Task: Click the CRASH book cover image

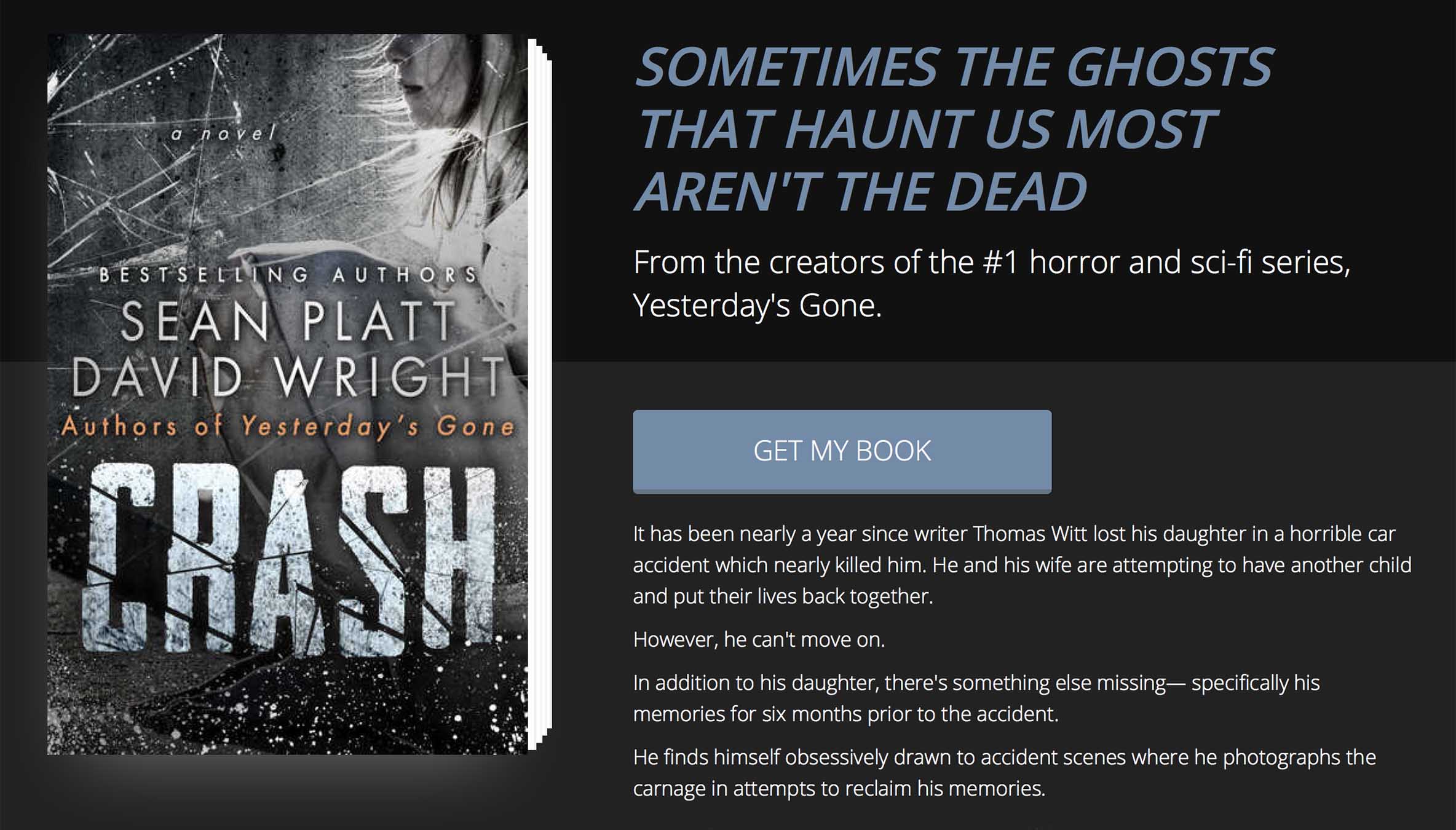Action: click(x=288, y=394)
